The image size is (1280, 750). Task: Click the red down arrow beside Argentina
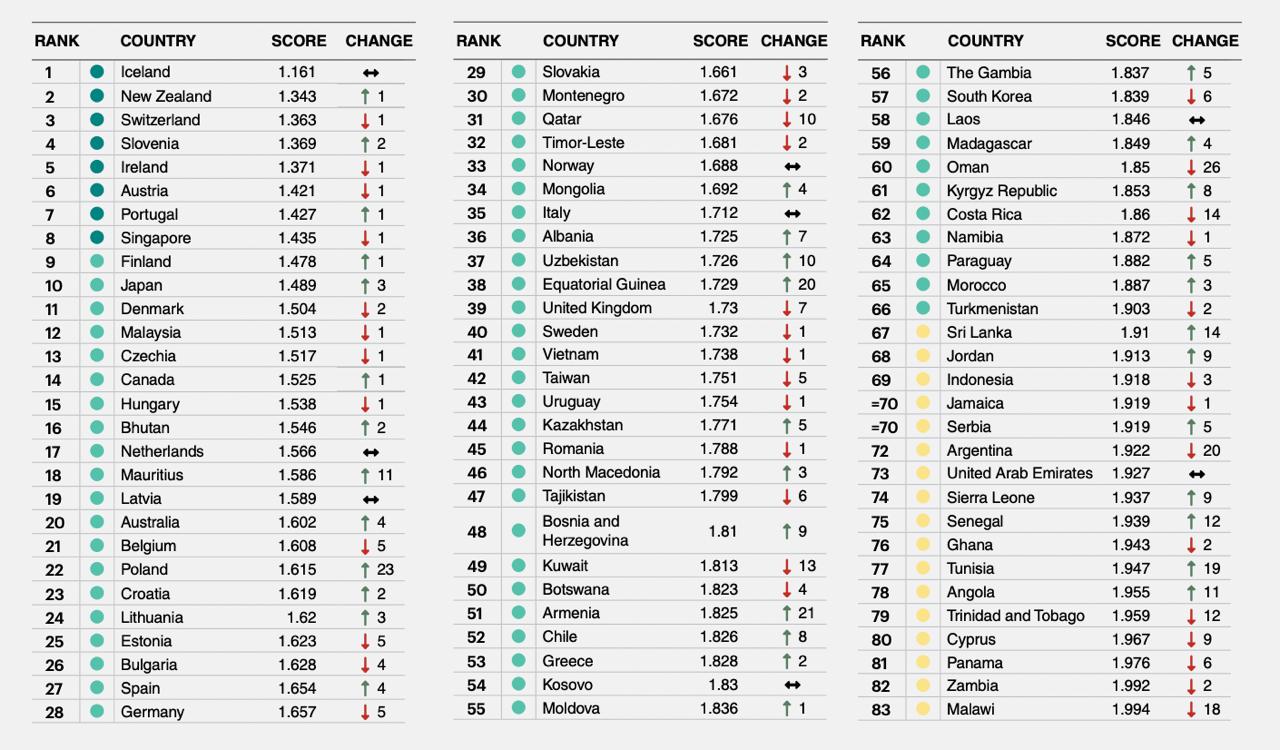pyautogui.click(x=1191, y=451)
